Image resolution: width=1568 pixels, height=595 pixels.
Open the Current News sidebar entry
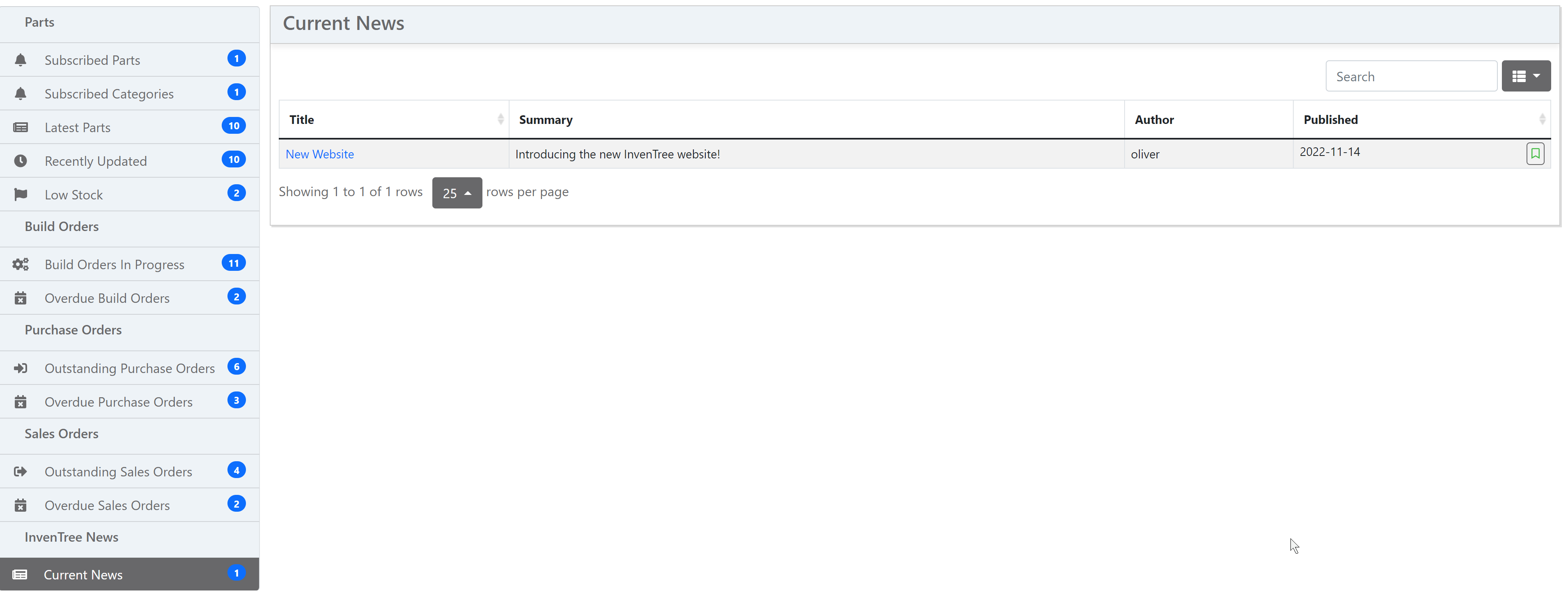[83, 574]
